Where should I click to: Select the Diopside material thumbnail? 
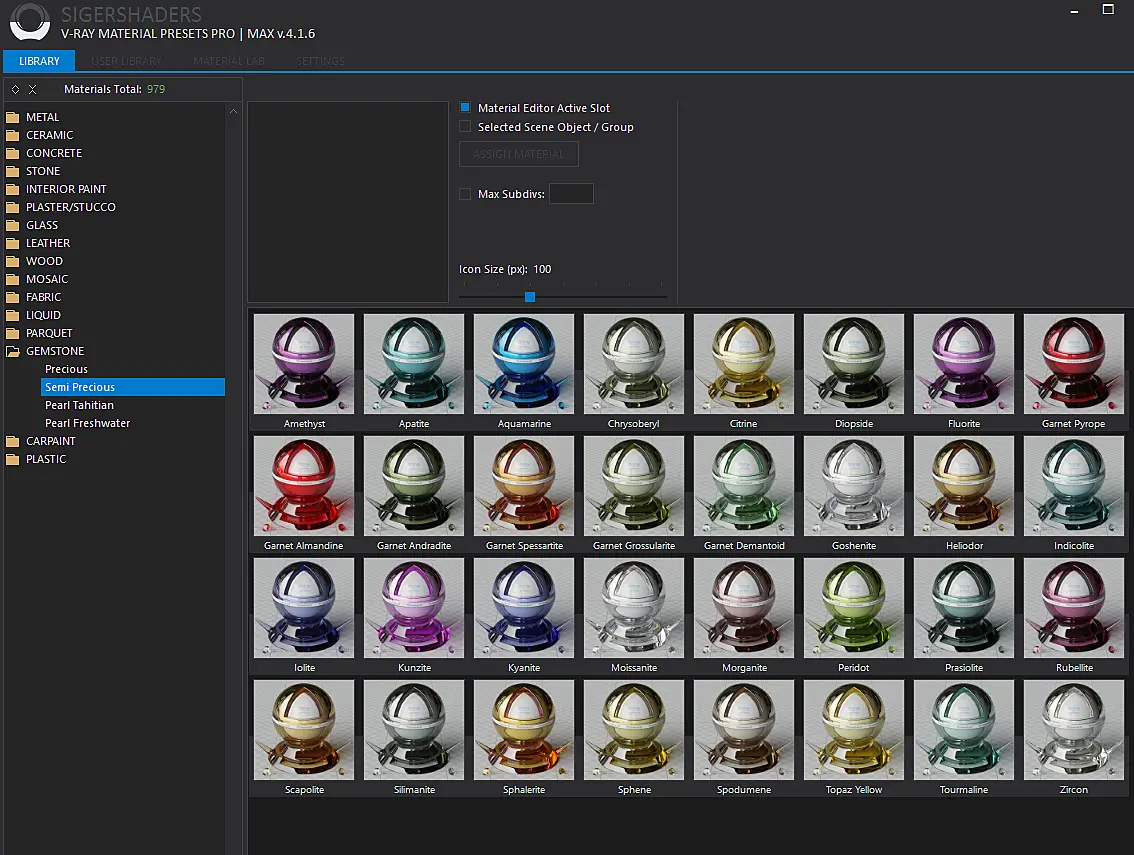[853, 364]
